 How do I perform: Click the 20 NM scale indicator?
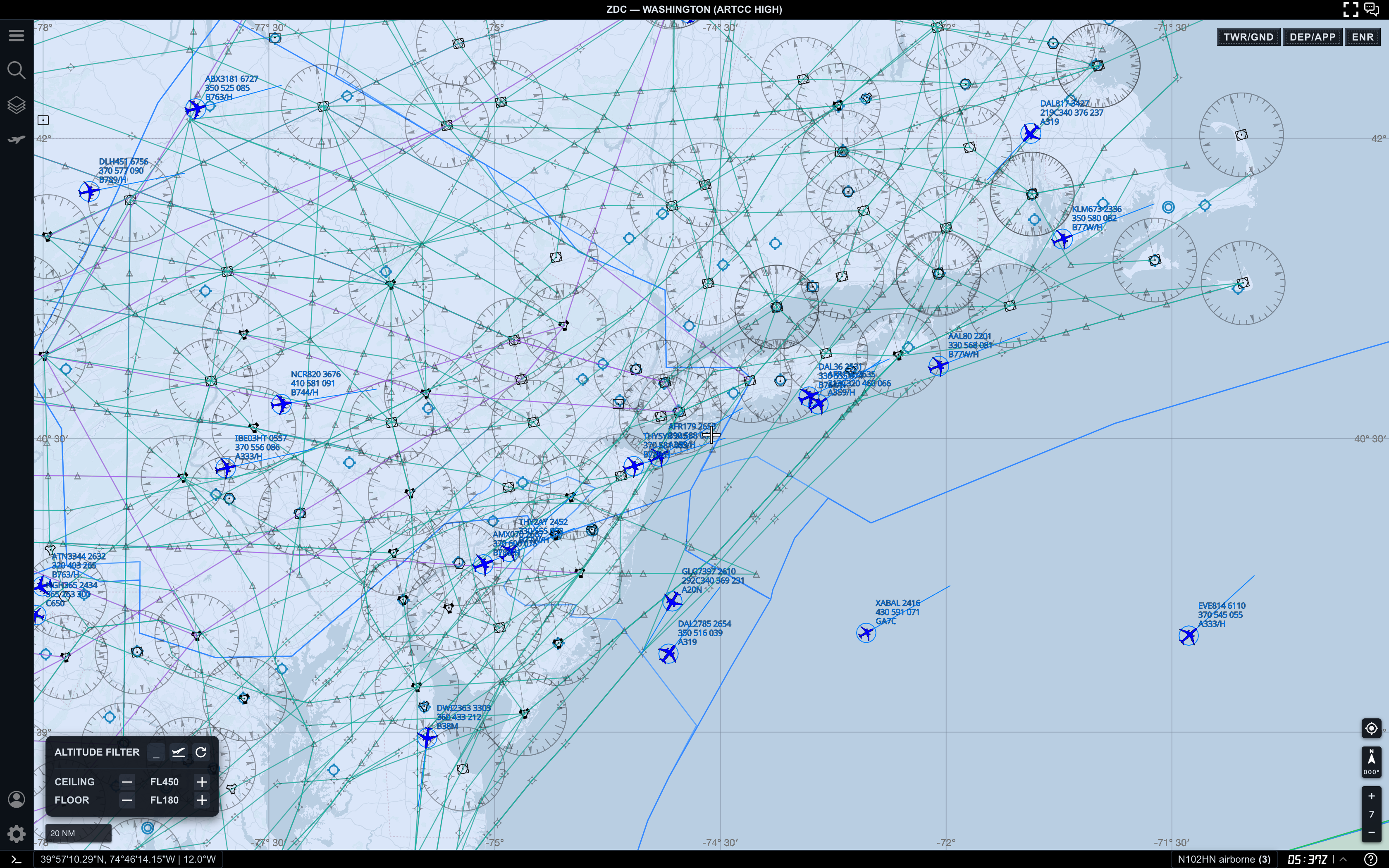[x=78, y=833]
